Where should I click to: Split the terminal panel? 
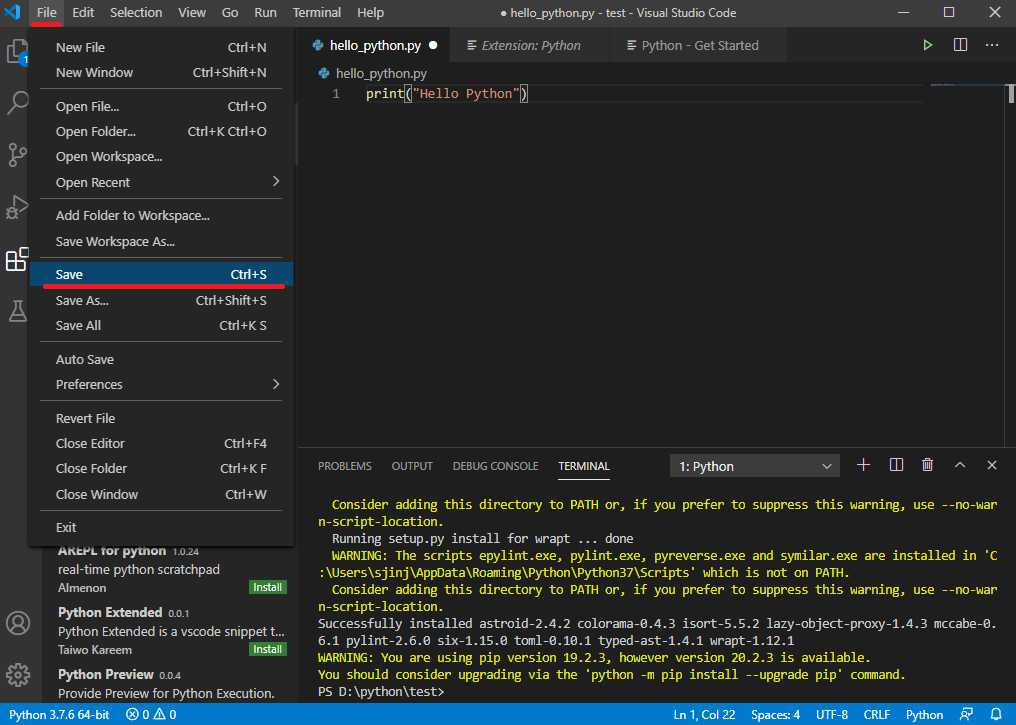tap(896, 465)
